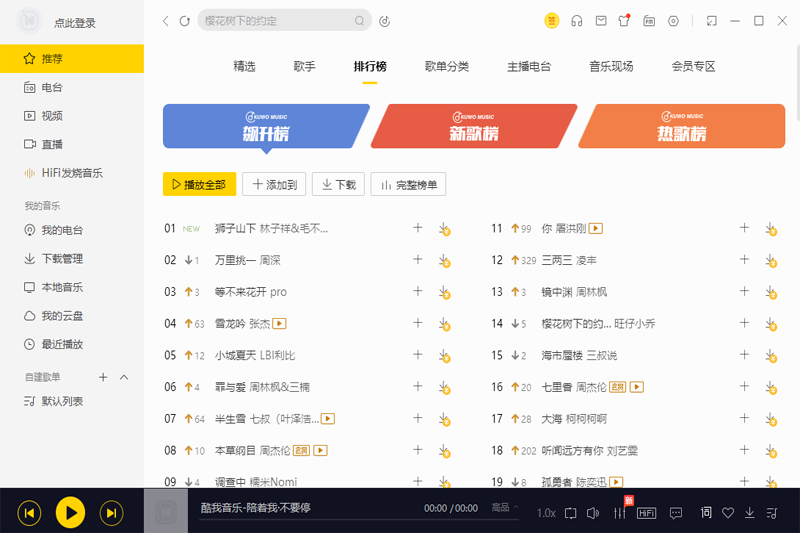
Task: Click the heart icon to favorite song
Action: coord(728,513)
